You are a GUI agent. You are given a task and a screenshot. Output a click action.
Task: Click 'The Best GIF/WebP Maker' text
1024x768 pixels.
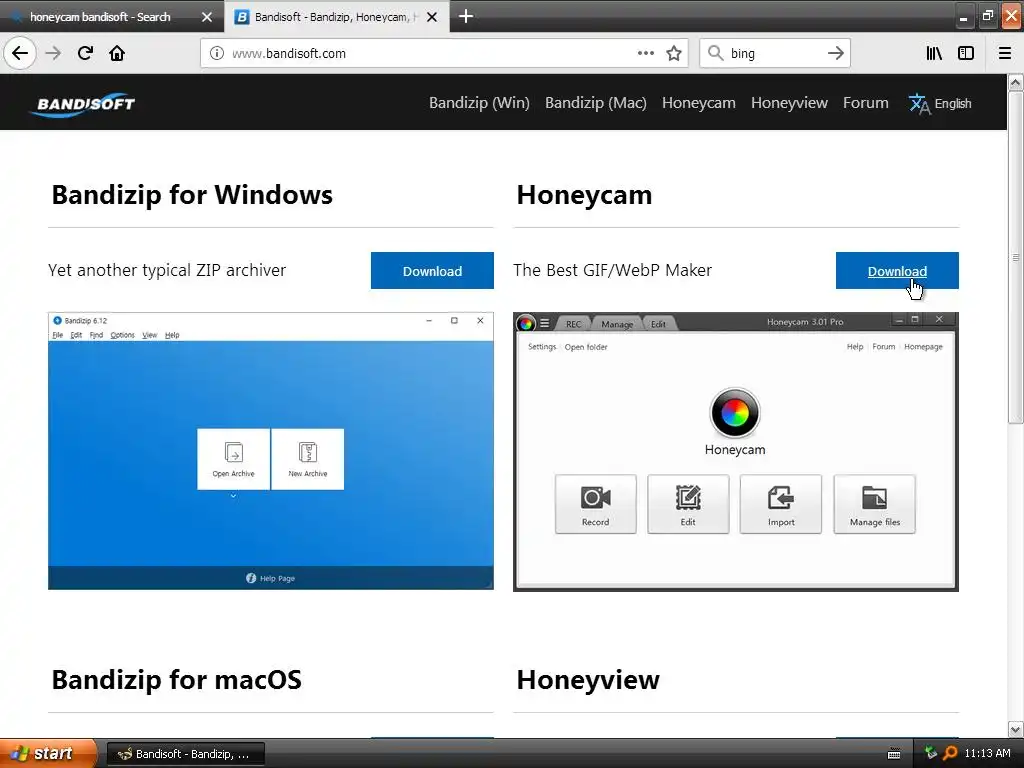tap(613, 270)
